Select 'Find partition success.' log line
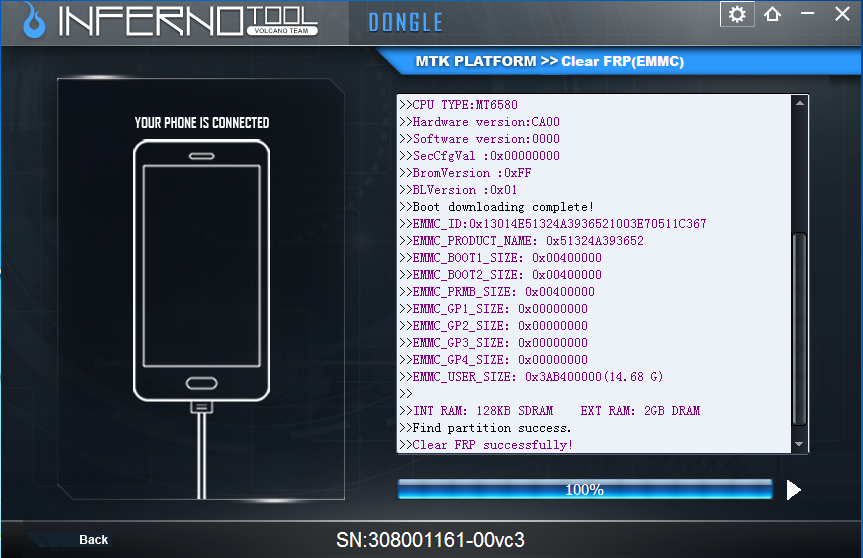 point(485,428)
